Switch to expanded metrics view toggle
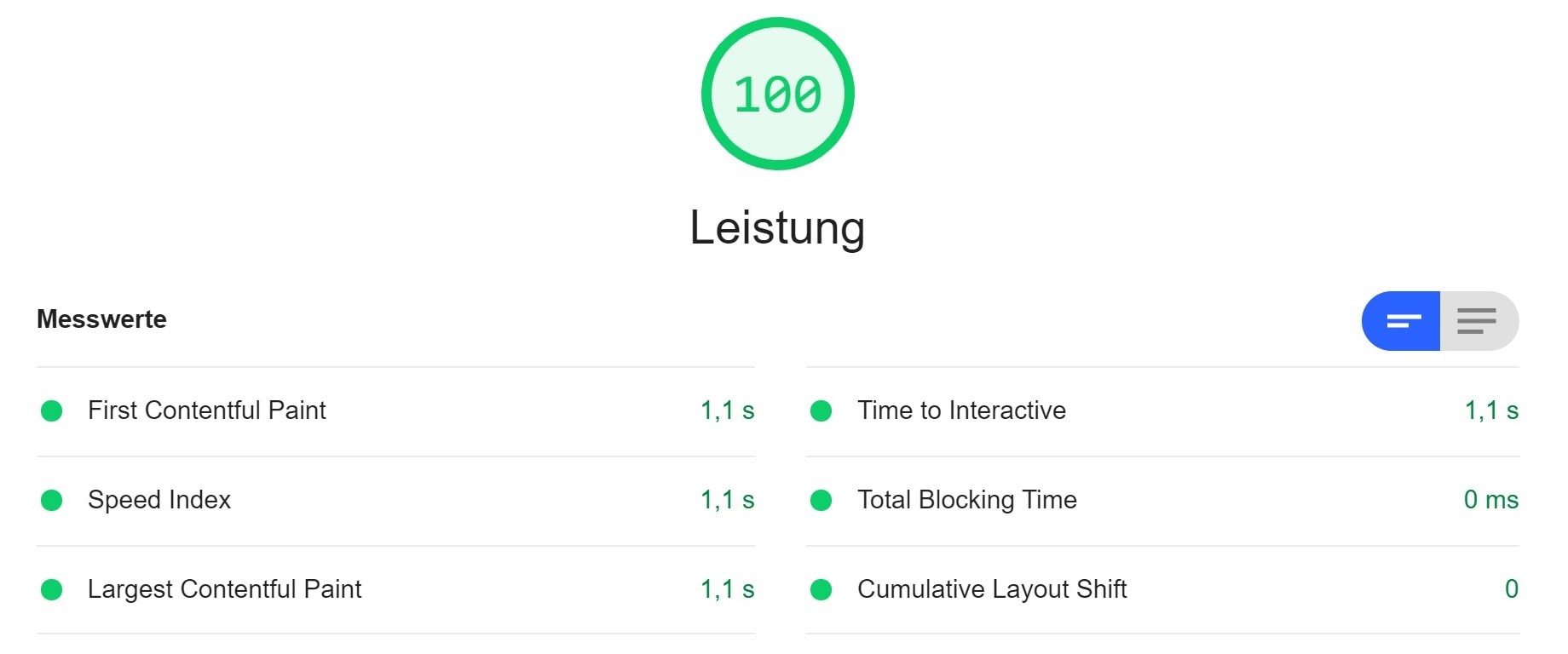 [x=1479, y=321]
